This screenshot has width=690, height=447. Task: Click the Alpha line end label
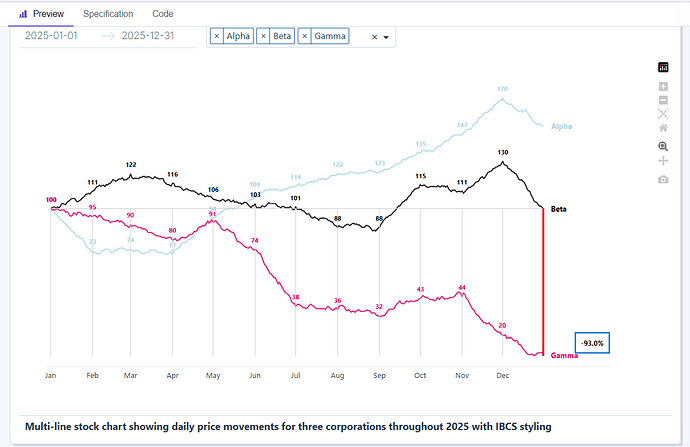pyautogui.click(x=561, y=126)
